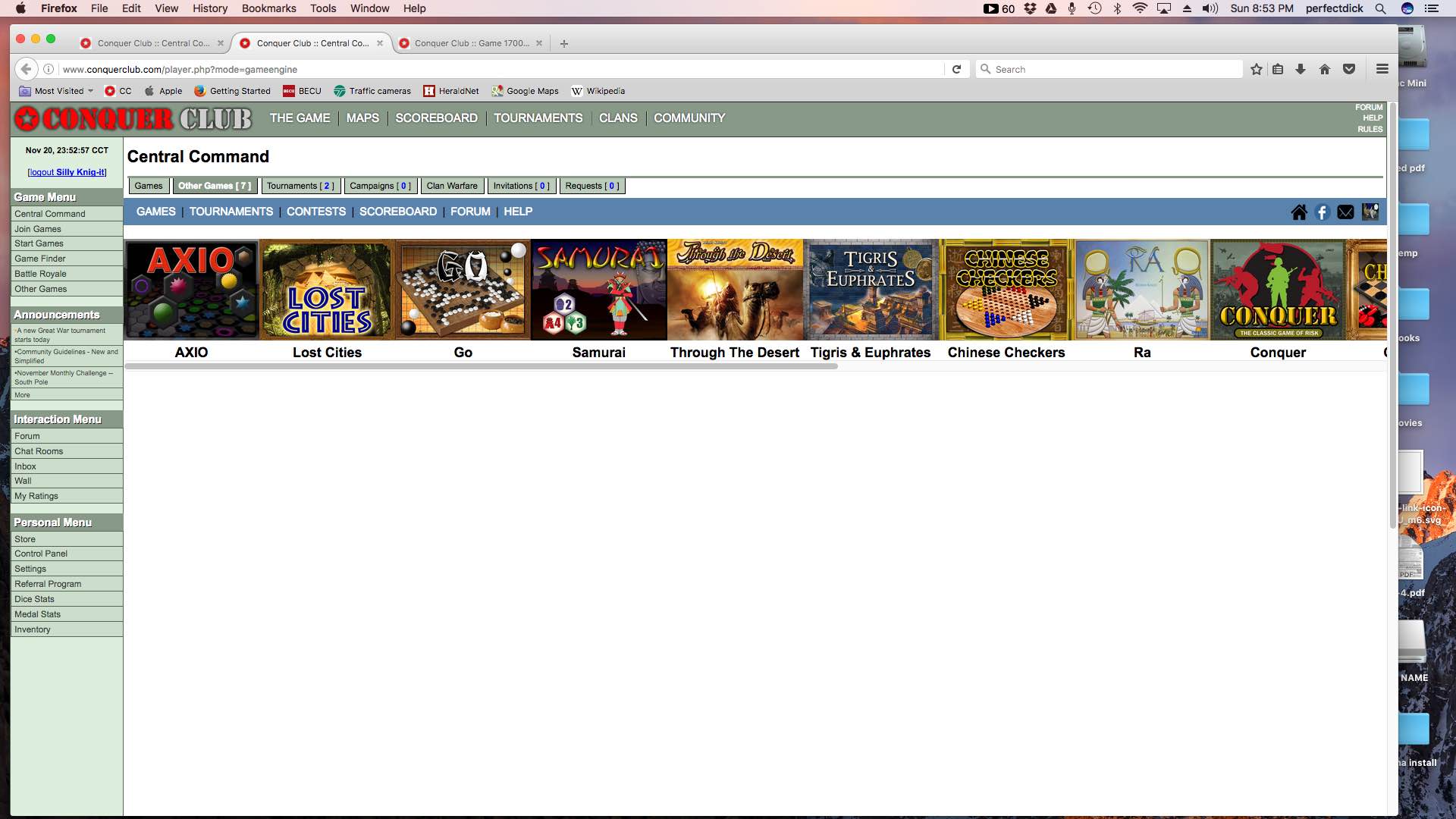Bookmark this page with the star icon

pos(1257,69)
